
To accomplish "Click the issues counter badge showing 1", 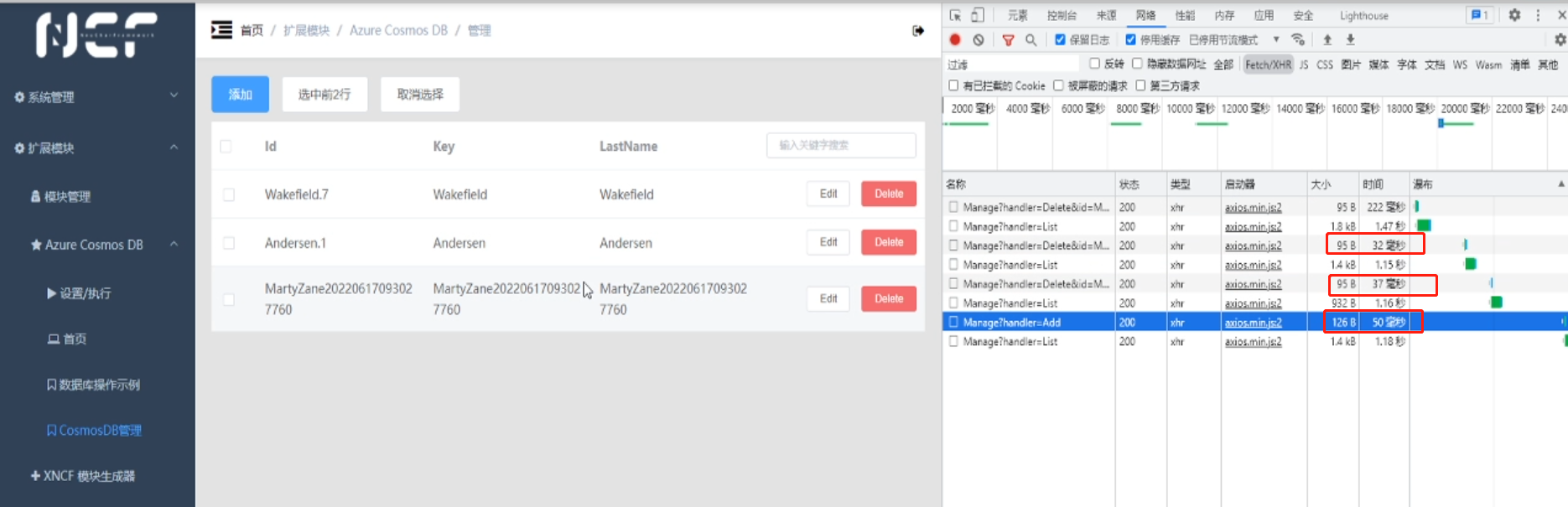I will (1479, 15).
